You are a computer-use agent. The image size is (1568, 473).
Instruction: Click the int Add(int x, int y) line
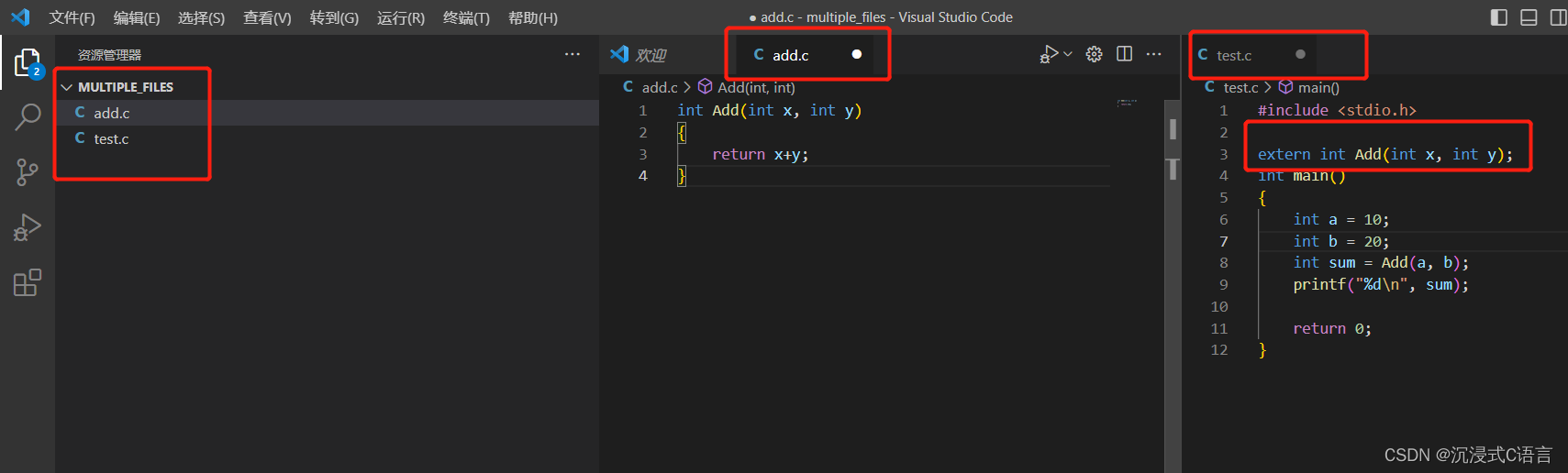pos(769,110)
